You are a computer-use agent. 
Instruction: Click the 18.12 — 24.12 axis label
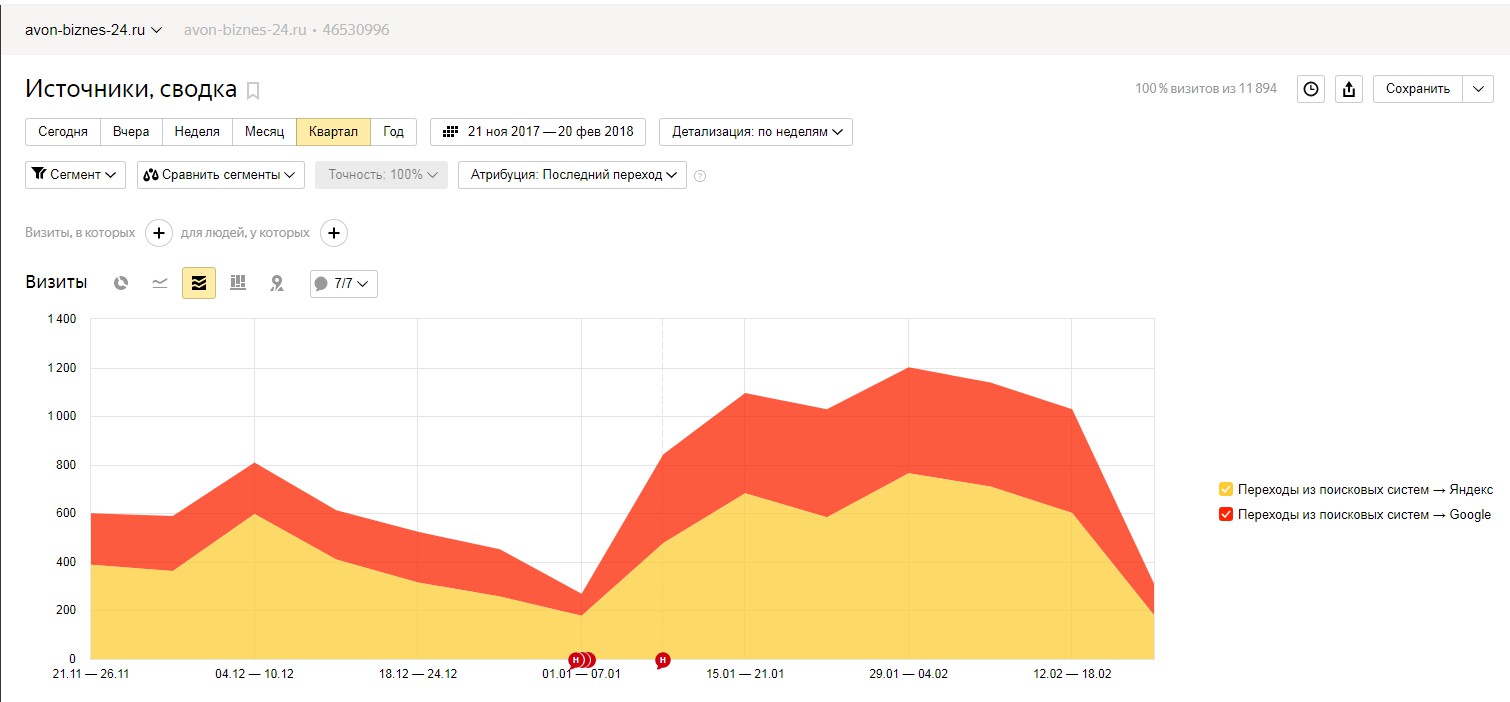click(x=418, y=674)
